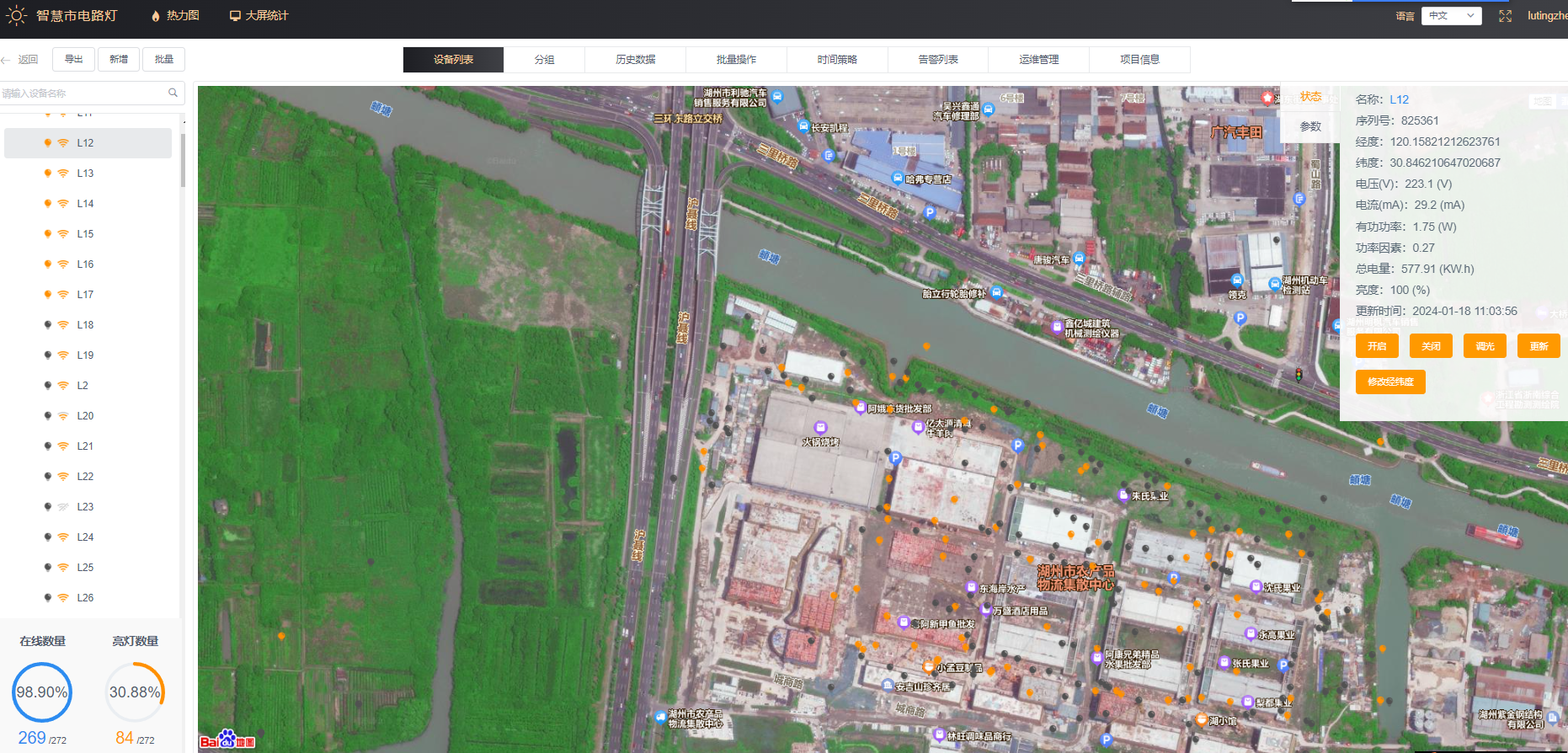
Task: Turn on the lamp with 开启
Action: tap(1377, 346)
